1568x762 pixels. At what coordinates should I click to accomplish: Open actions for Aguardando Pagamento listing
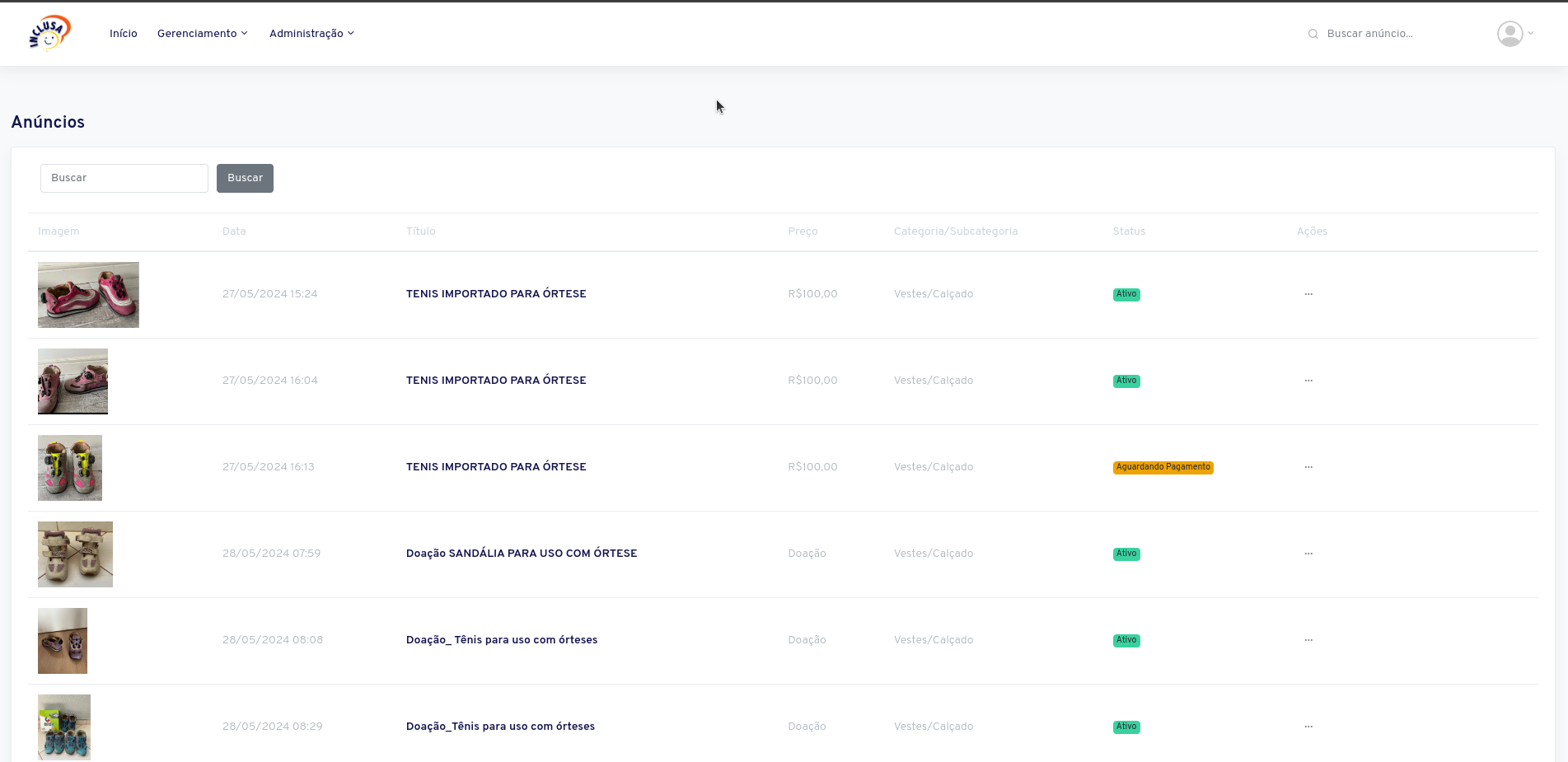pyautogui.click(x=1308, y=467)
